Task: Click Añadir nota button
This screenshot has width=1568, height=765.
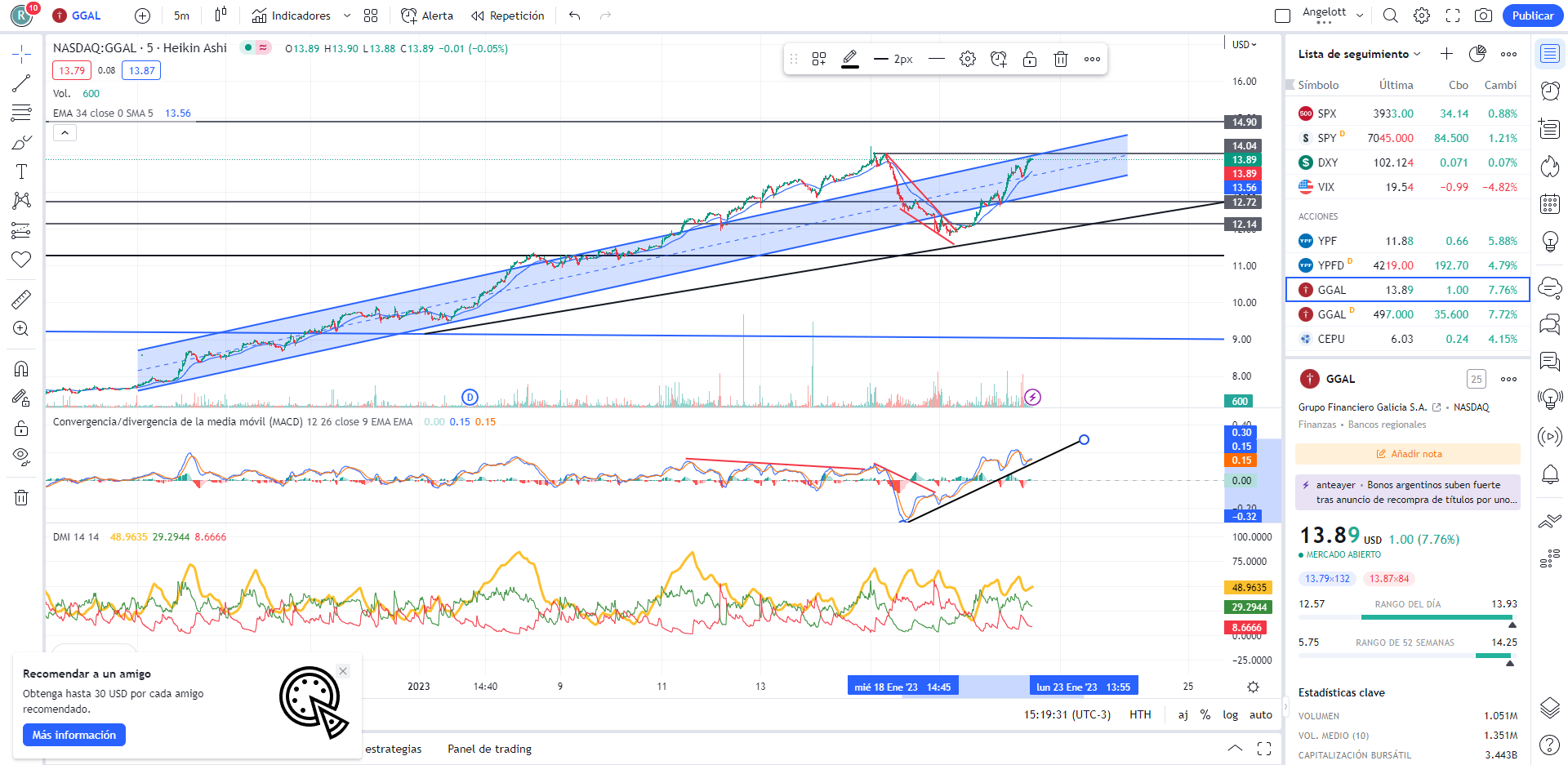Action: click(x=1408, y=454)
